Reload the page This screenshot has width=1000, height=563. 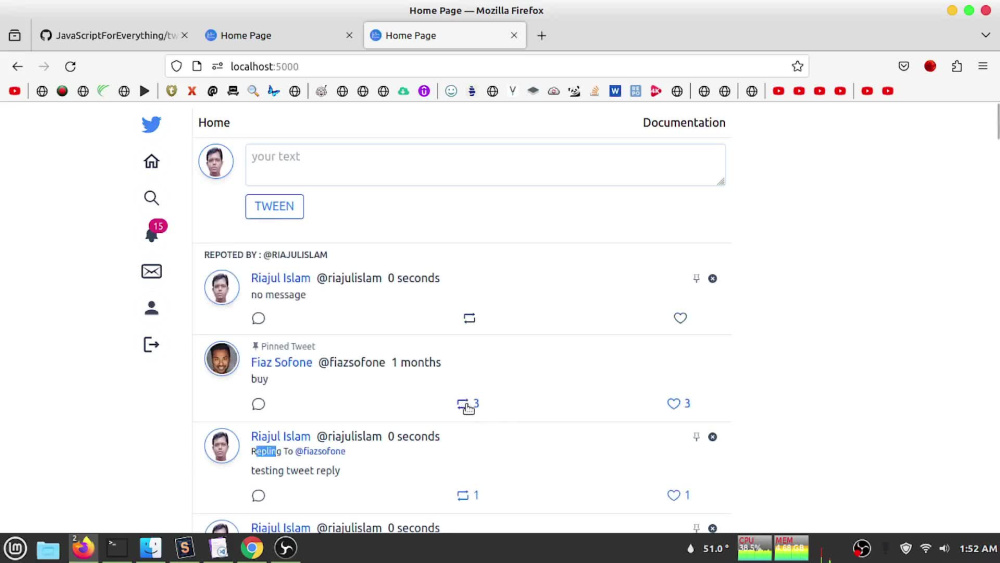pyautogui.click(x=70, y=66)
